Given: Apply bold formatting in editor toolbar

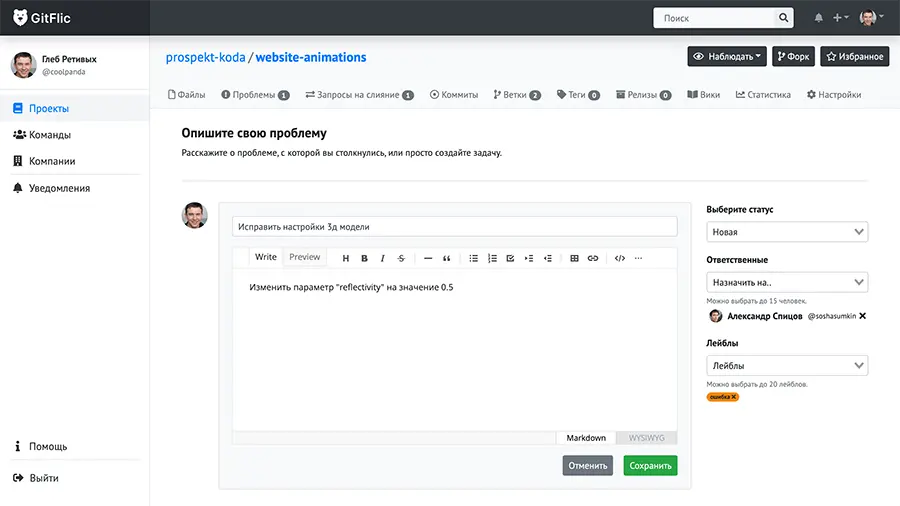Looking at the screenshot, I should [x=364, y=258].
